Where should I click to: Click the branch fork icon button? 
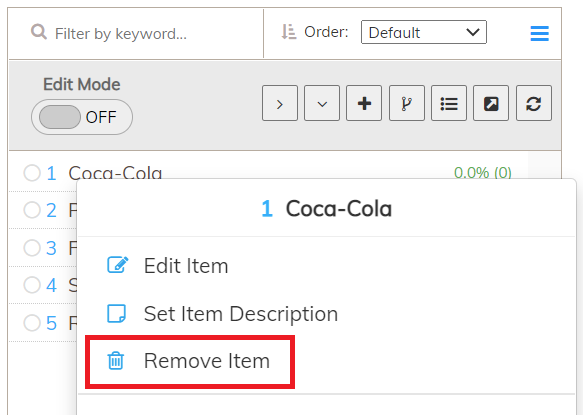coord(407,103)
